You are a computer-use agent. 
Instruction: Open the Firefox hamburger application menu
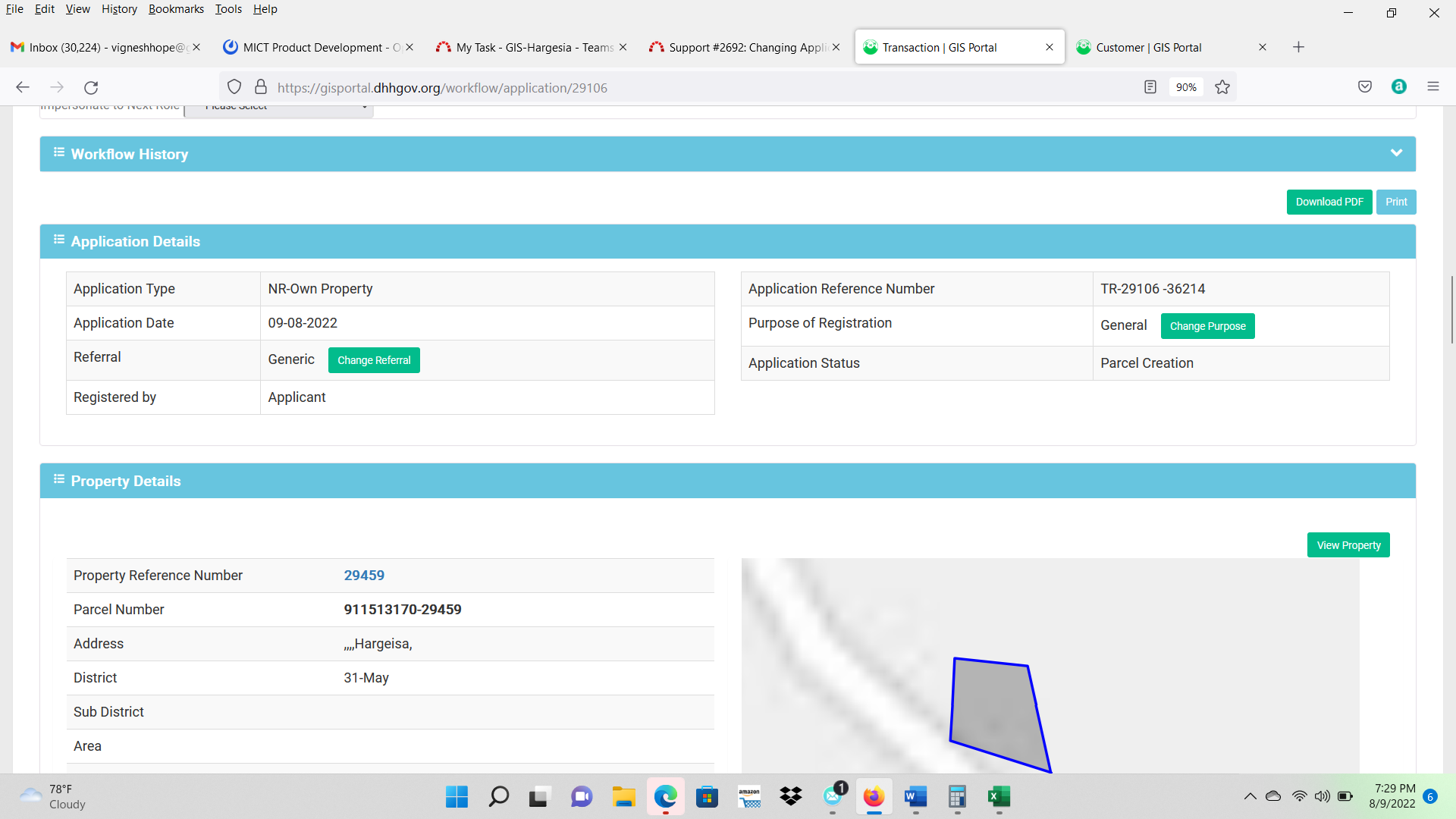click(x=1433, y=86)
